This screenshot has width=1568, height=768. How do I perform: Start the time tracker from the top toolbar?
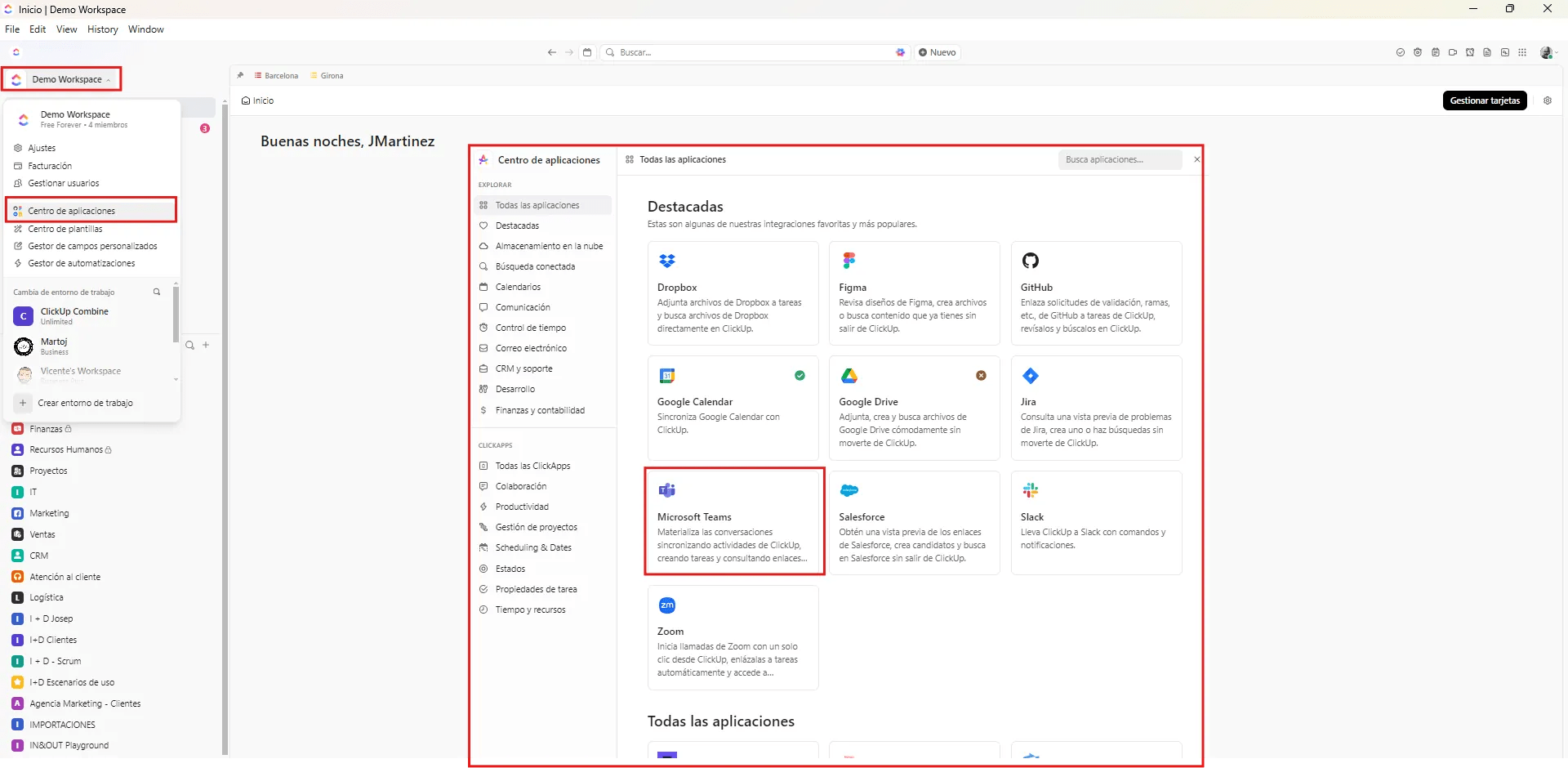1418,52
